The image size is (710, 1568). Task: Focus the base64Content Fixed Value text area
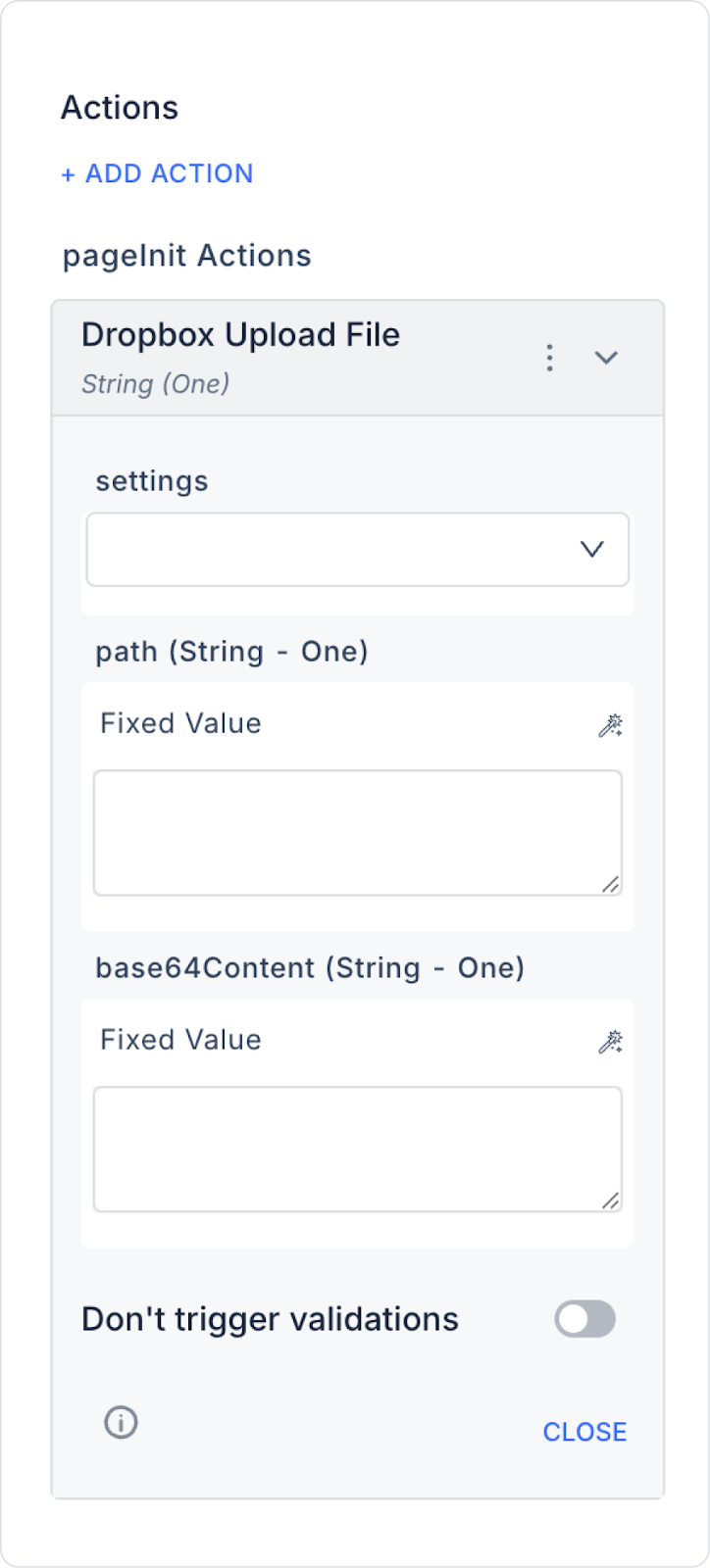[357, 1149]
